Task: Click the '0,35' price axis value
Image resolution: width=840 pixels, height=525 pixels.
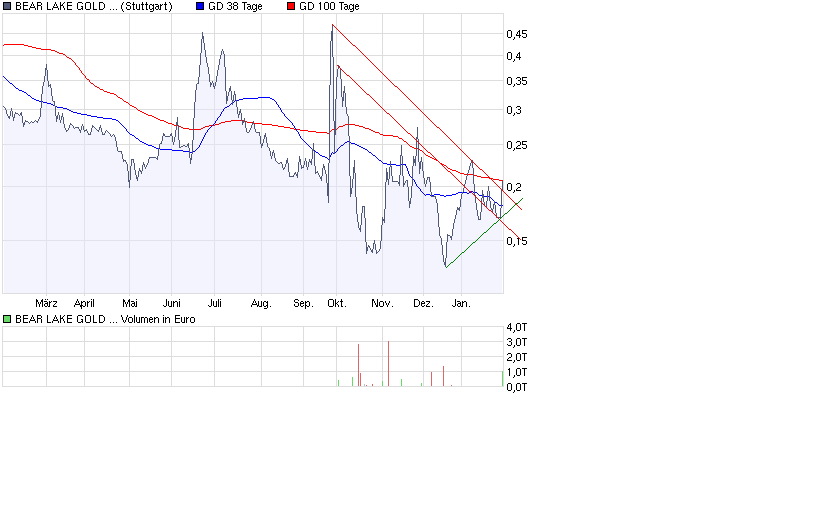Action: tap(517, 81)
